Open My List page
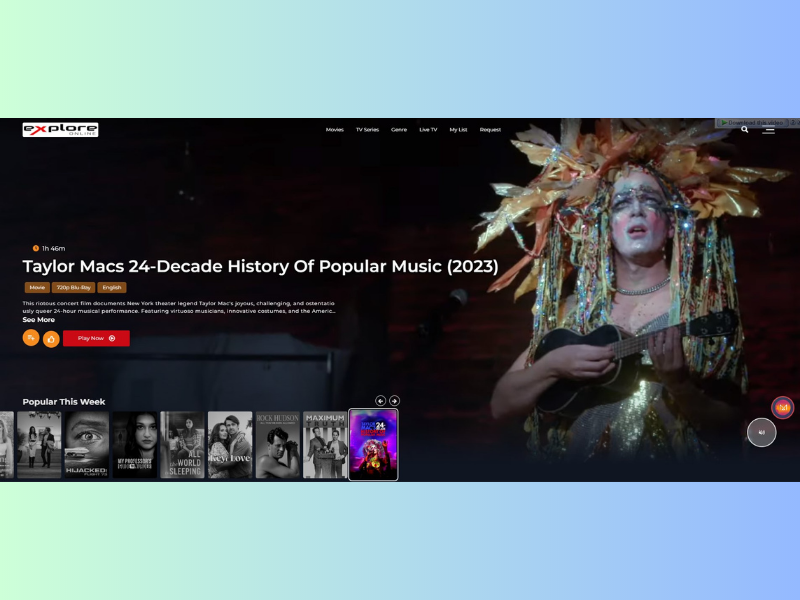Viewport: 800px width, 600px height. tap(458, 130)
